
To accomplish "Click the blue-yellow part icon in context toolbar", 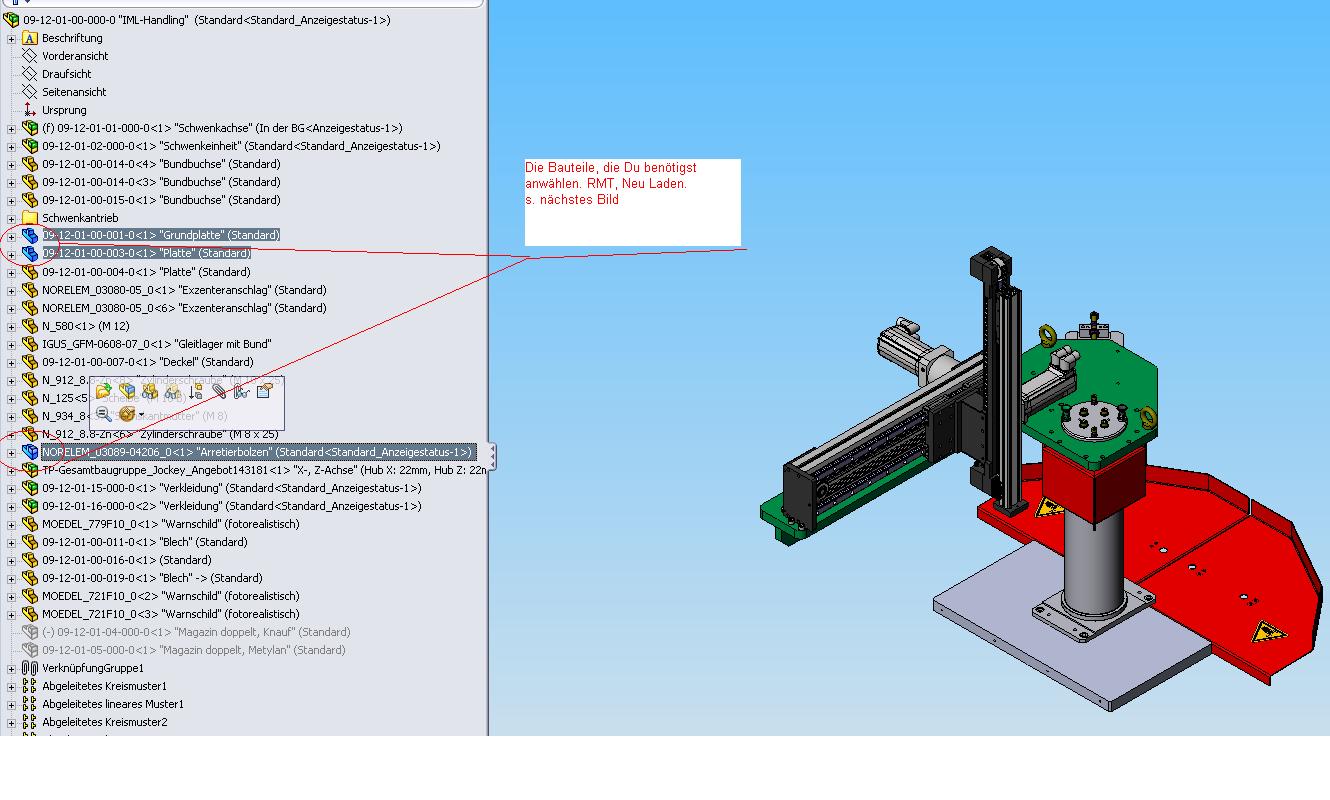I will pyautogui.click(x=126, y=391).
